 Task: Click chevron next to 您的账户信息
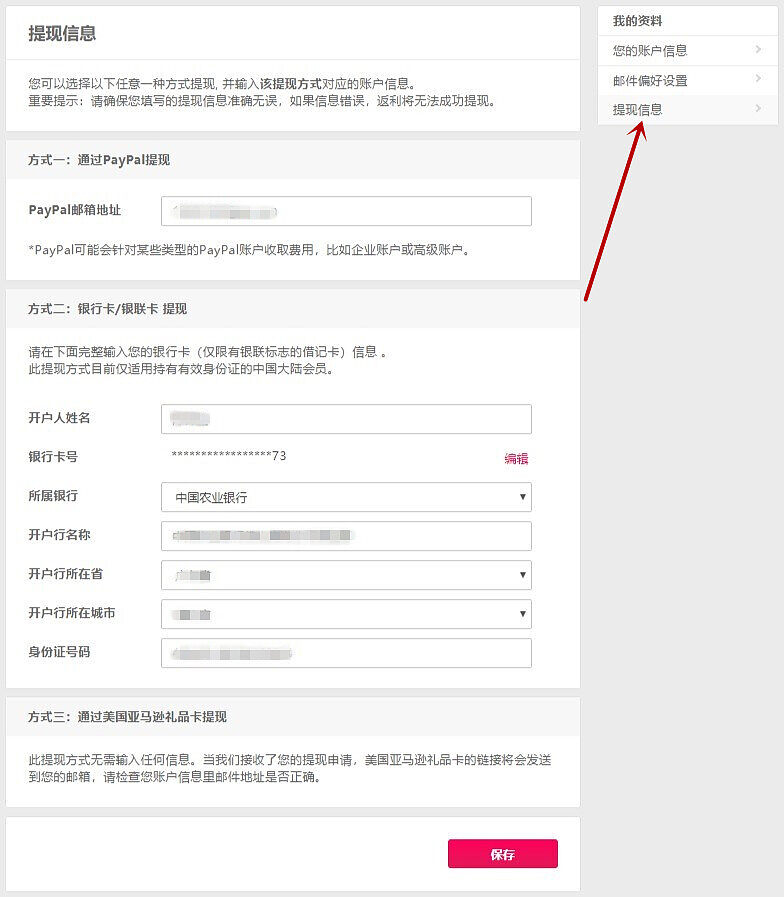758,50
